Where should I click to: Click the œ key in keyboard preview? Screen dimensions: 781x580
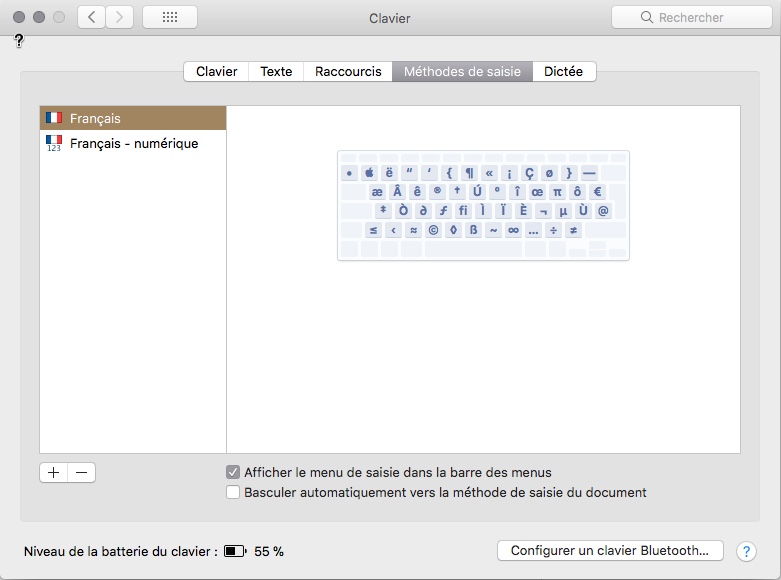537,192
